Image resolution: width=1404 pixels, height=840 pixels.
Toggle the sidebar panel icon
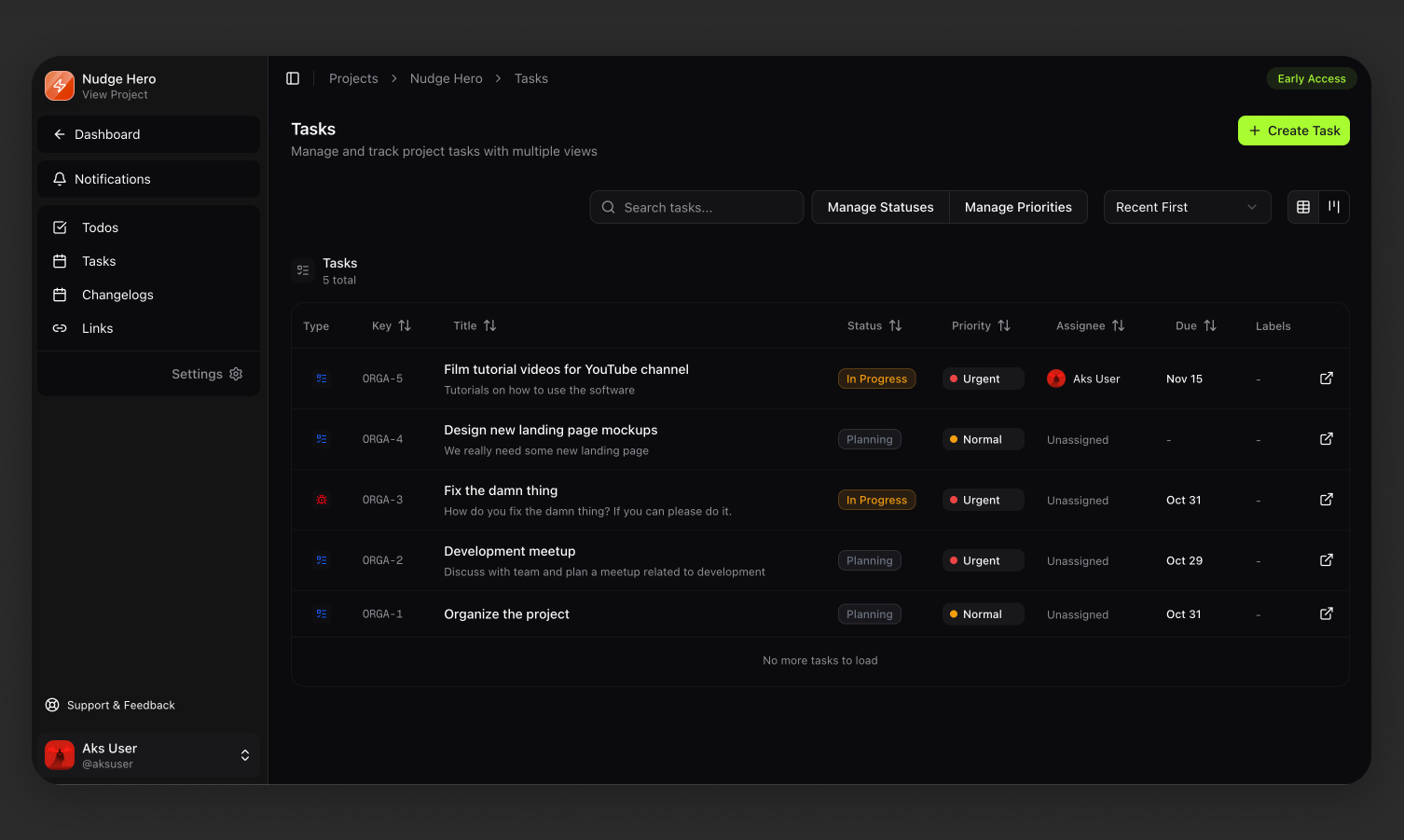[x=293, y=78]
